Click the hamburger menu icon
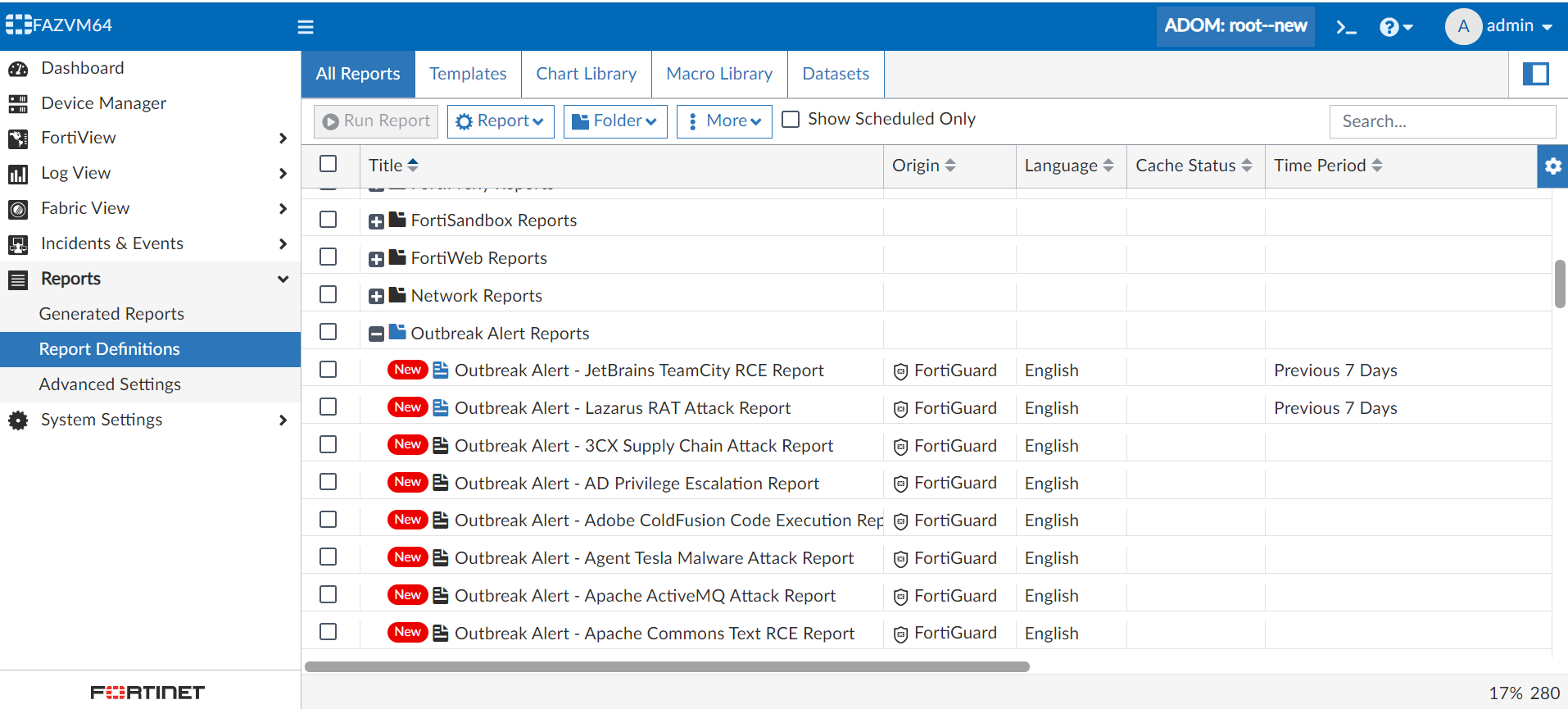The image size is (1568, 709). coord(306,27)
